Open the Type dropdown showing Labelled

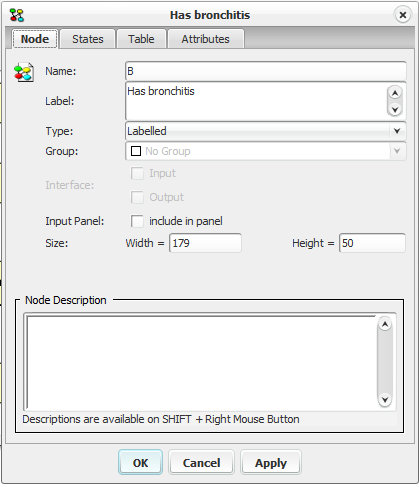point(265,131)
